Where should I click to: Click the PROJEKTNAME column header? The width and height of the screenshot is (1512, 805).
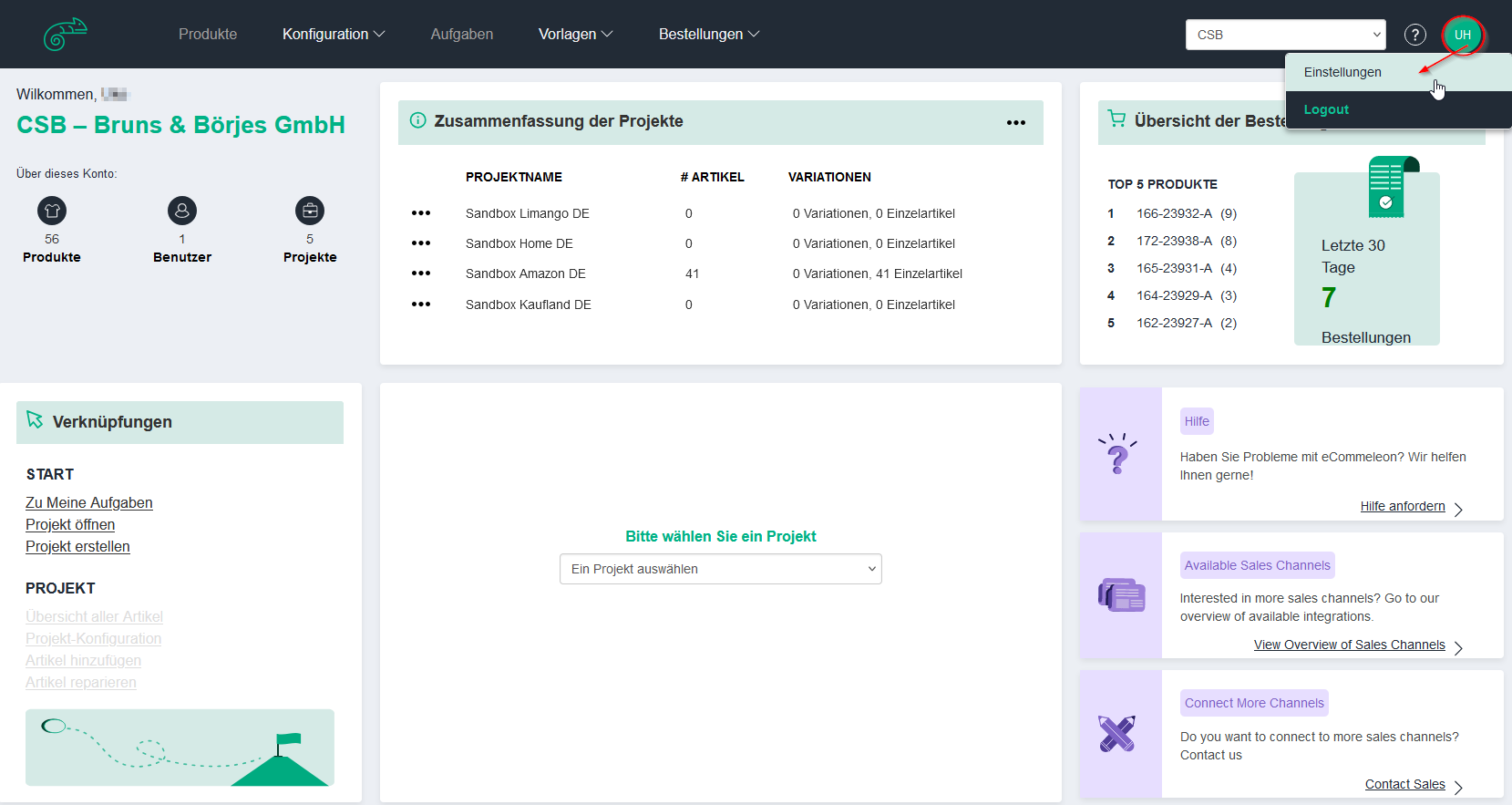pyautogui.click(x=514, y=177)
